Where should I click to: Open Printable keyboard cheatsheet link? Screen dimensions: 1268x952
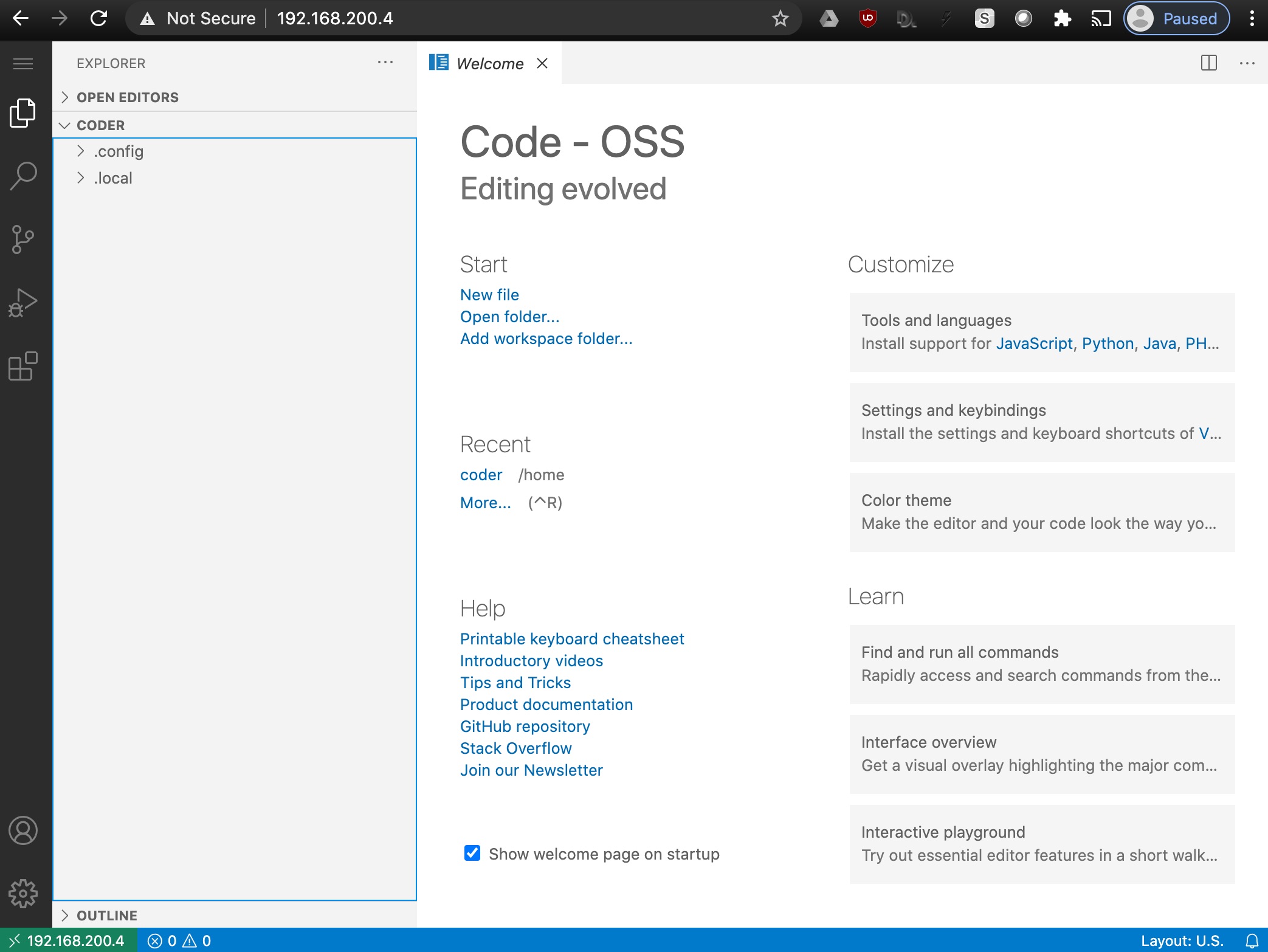(572, 639)
